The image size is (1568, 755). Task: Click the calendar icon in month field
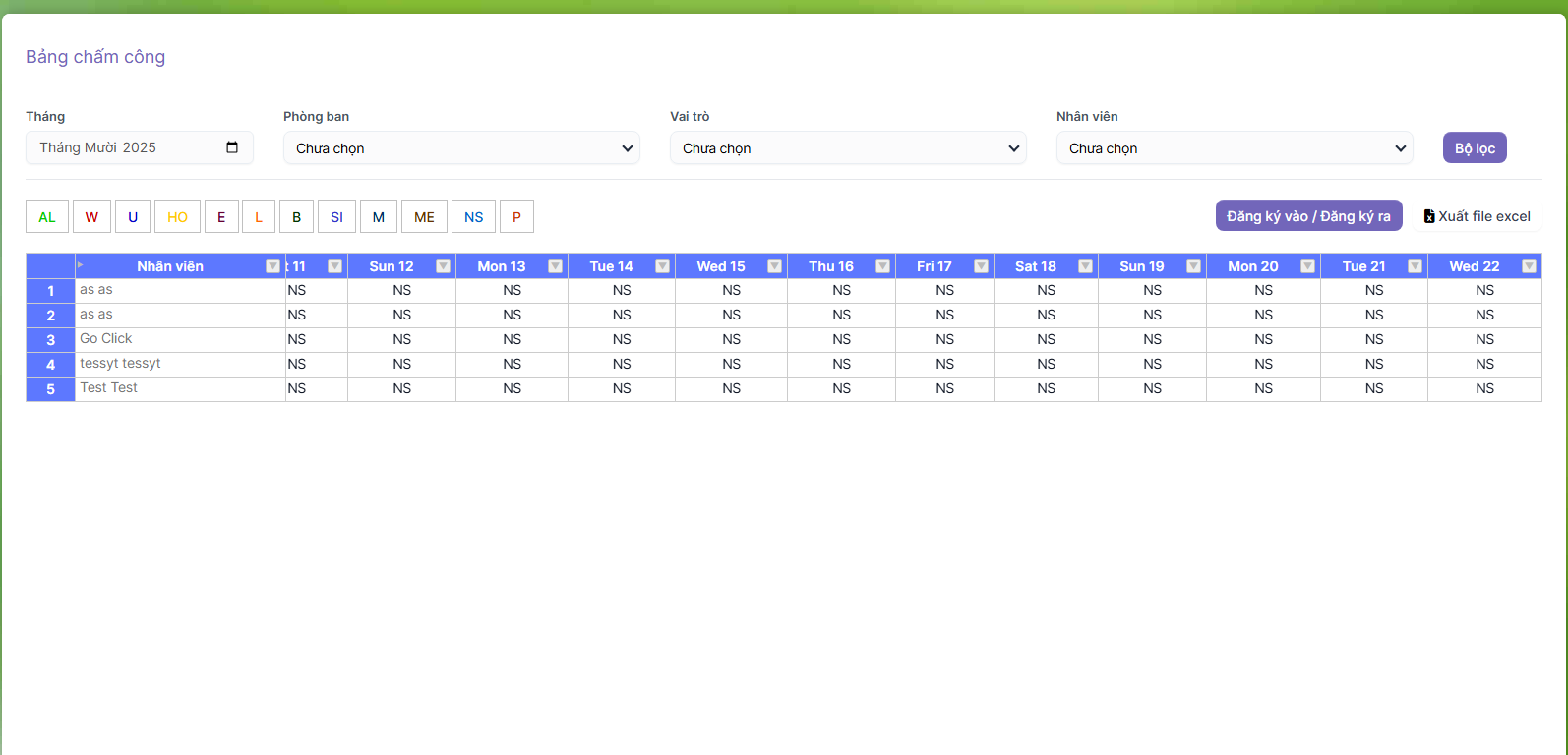coord(232,147)
